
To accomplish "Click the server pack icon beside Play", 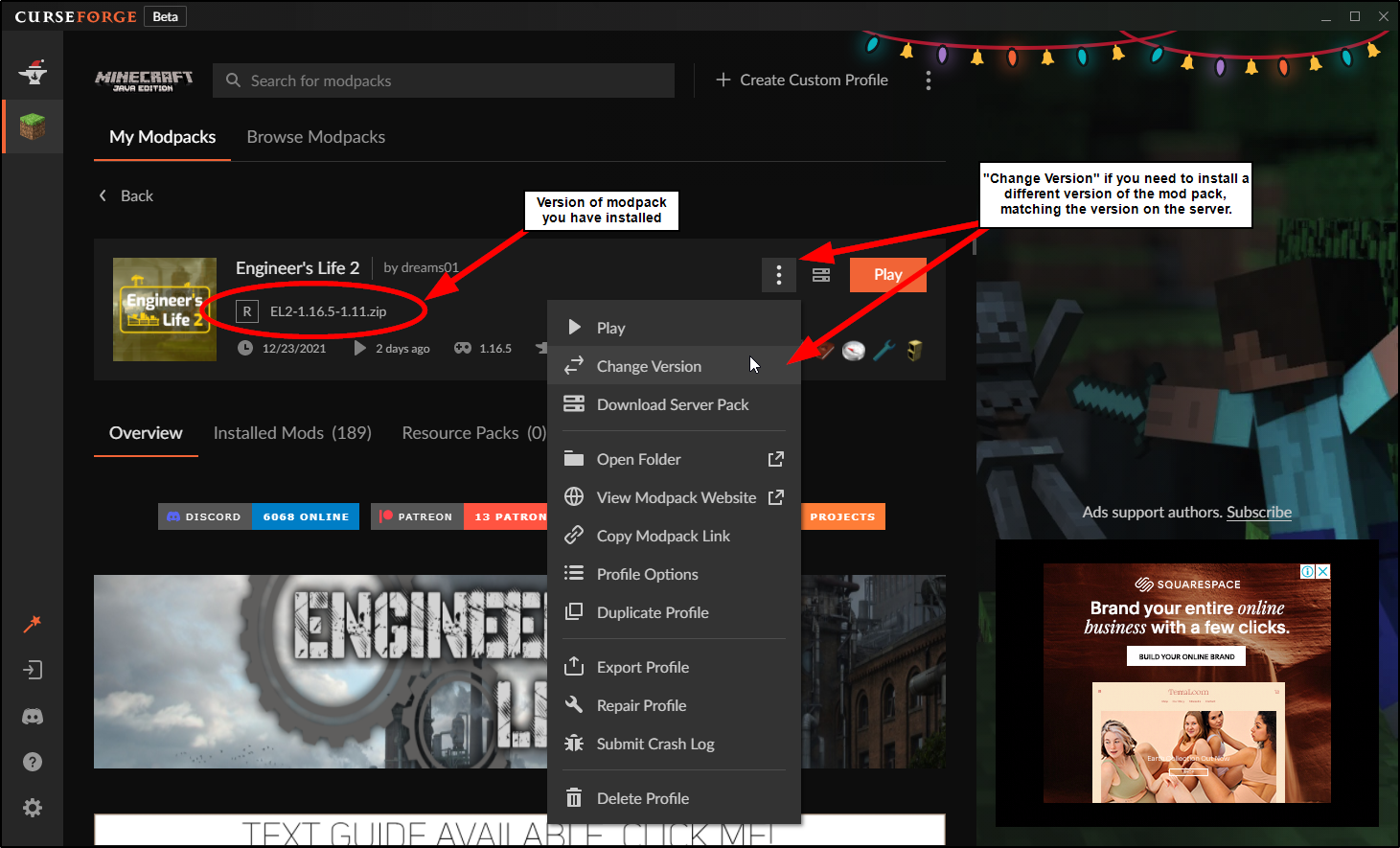I will point(821,275).
